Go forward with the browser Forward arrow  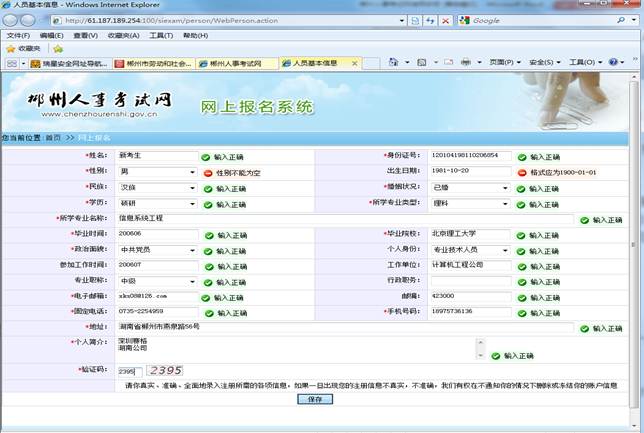tap(28, 20)
